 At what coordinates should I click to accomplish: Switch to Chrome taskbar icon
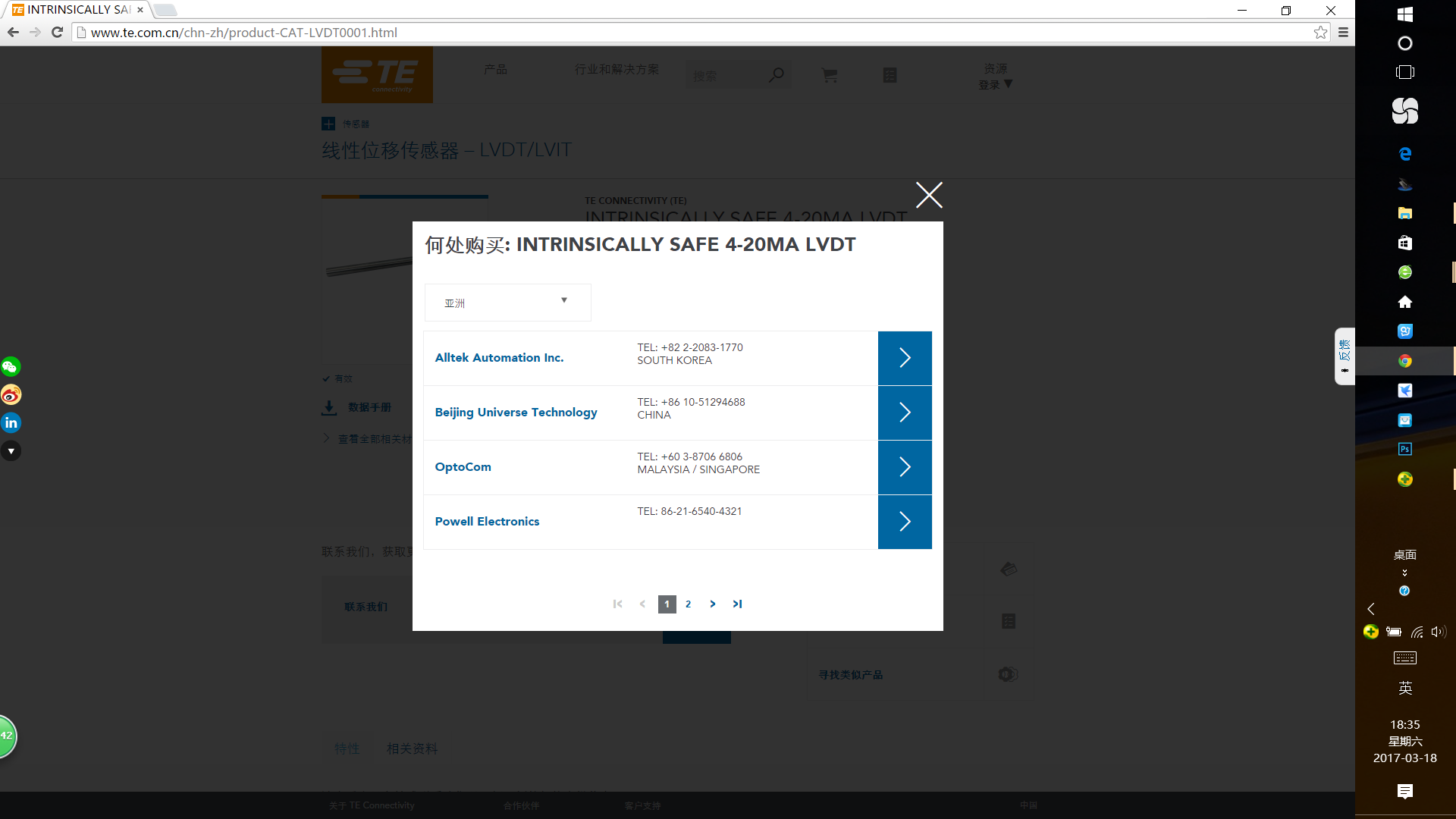1404,361
